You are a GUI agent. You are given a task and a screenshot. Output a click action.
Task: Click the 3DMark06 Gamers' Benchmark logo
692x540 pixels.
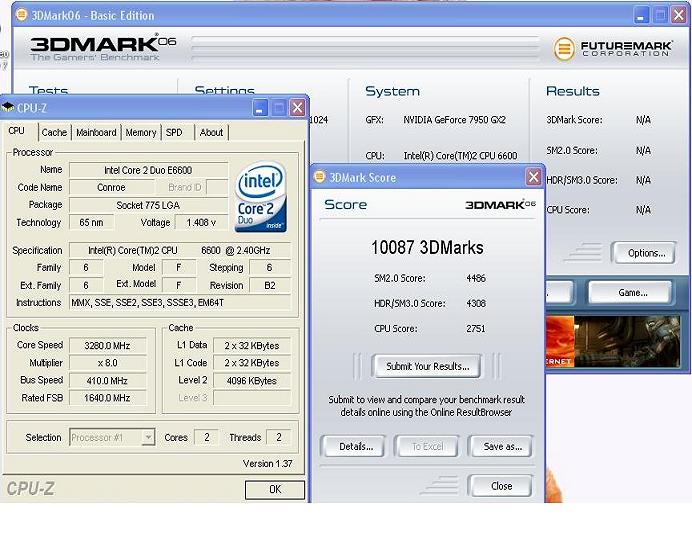coord(102,47)
